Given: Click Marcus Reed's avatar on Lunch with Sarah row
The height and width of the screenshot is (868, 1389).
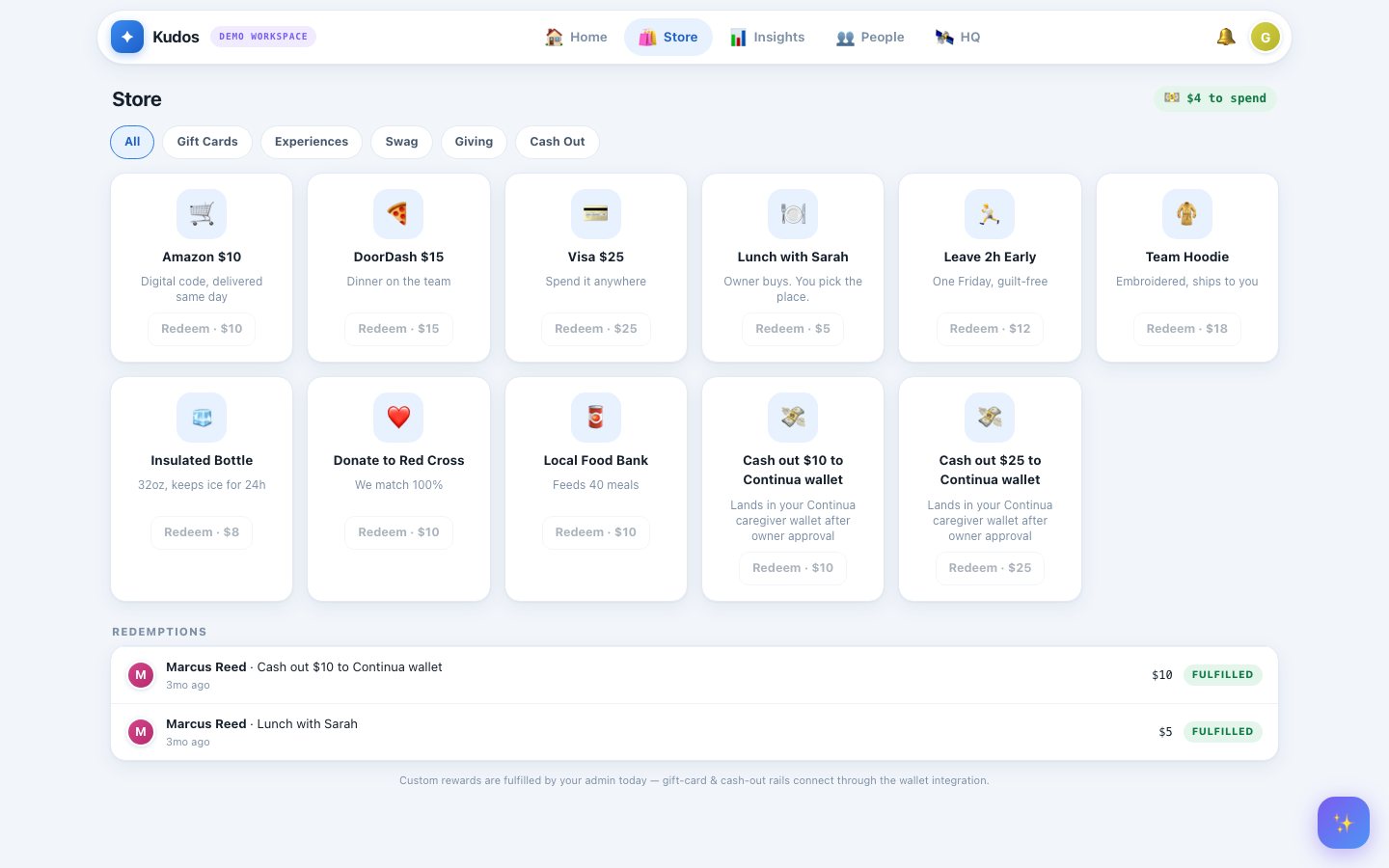Looking at the screenshot, I should pos(141,732).
